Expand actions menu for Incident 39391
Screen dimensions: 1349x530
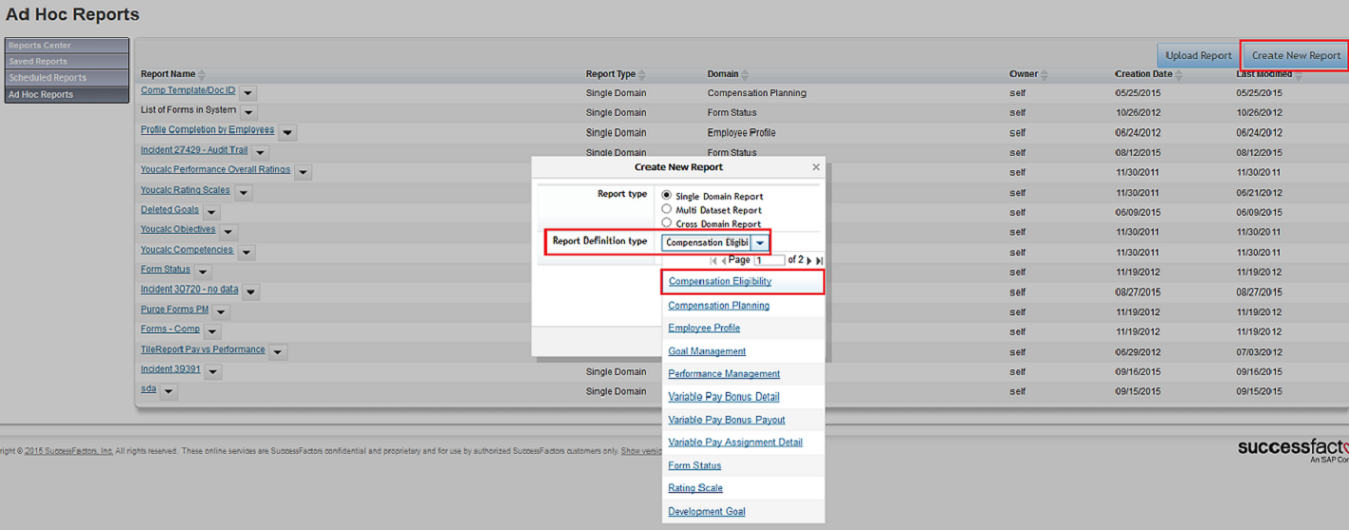(213, 371)
